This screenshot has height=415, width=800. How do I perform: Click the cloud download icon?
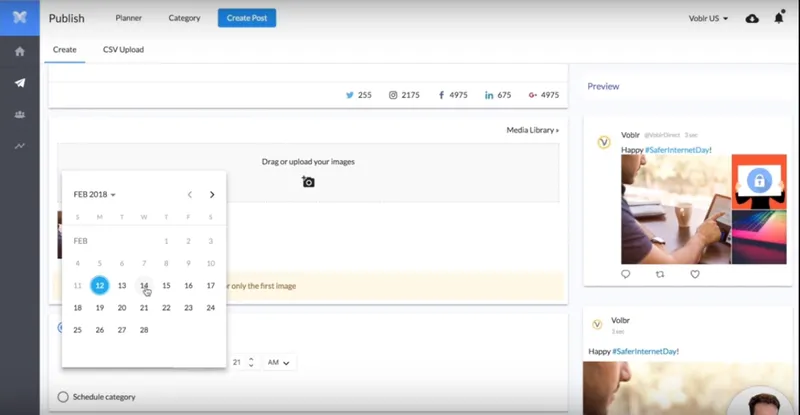click(752, 18)
